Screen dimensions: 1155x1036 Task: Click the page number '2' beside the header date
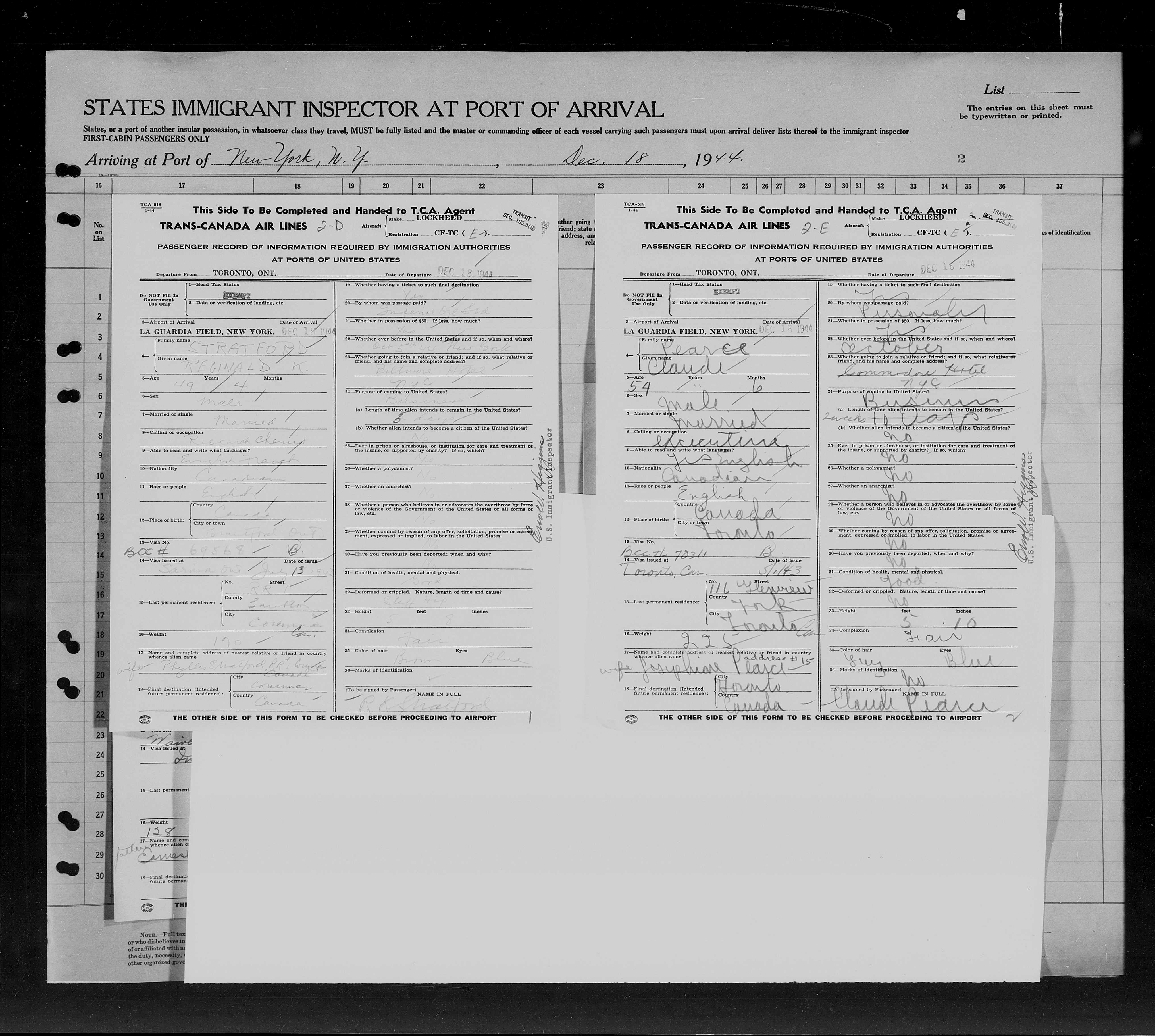[962, 159]
